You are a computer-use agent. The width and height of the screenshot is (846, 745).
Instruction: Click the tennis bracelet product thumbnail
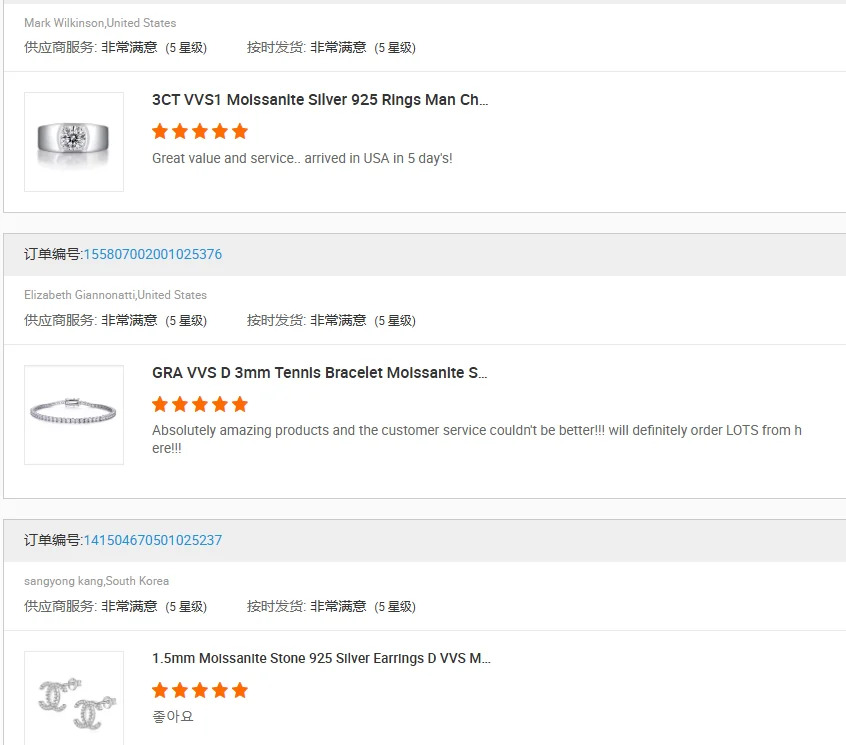point(74,415)
